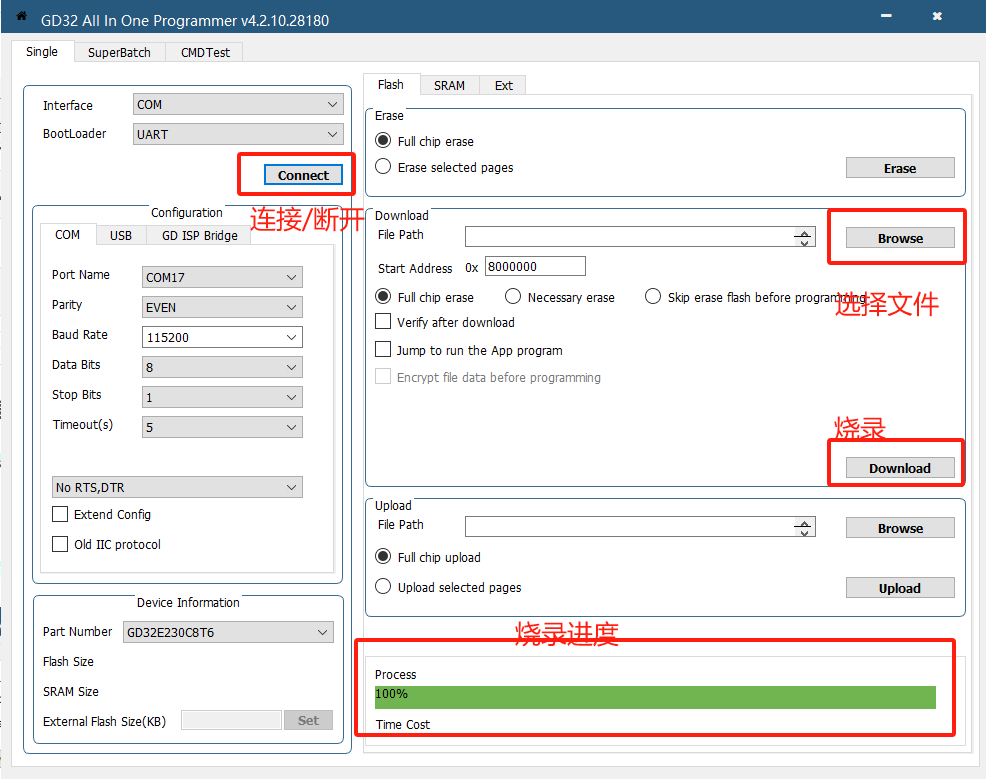986x779 pixels.
Task: Tick the Old IIC protocol checkbox
Action: click(60, 544)
